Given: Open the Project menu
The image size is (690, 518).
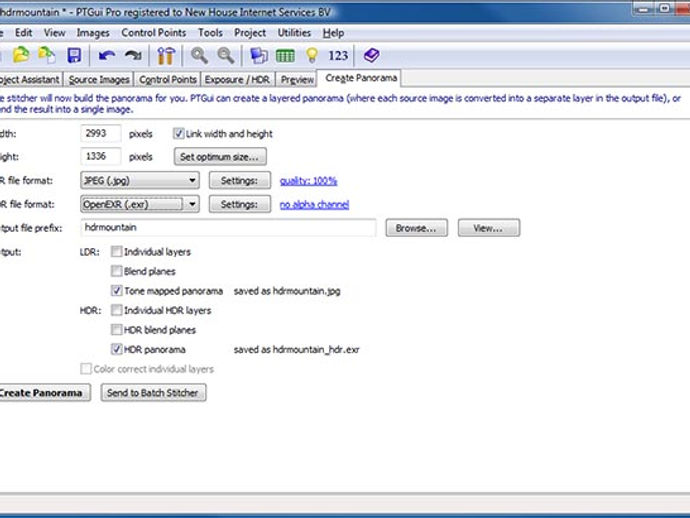Looking at the screenshot, I should (250, 33).
